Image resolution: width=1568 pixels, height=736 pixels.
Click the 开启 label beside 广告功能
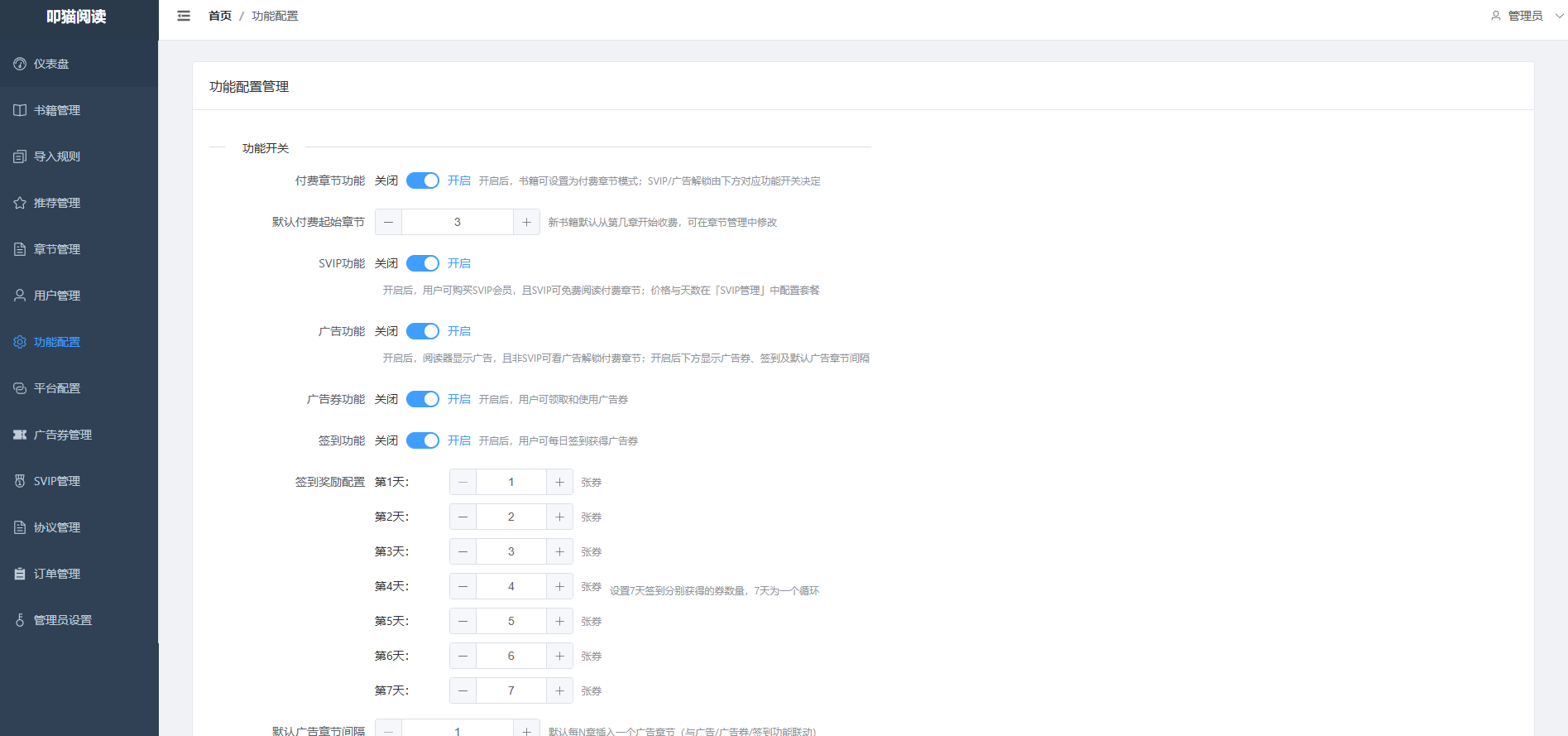tap(459, 331)
